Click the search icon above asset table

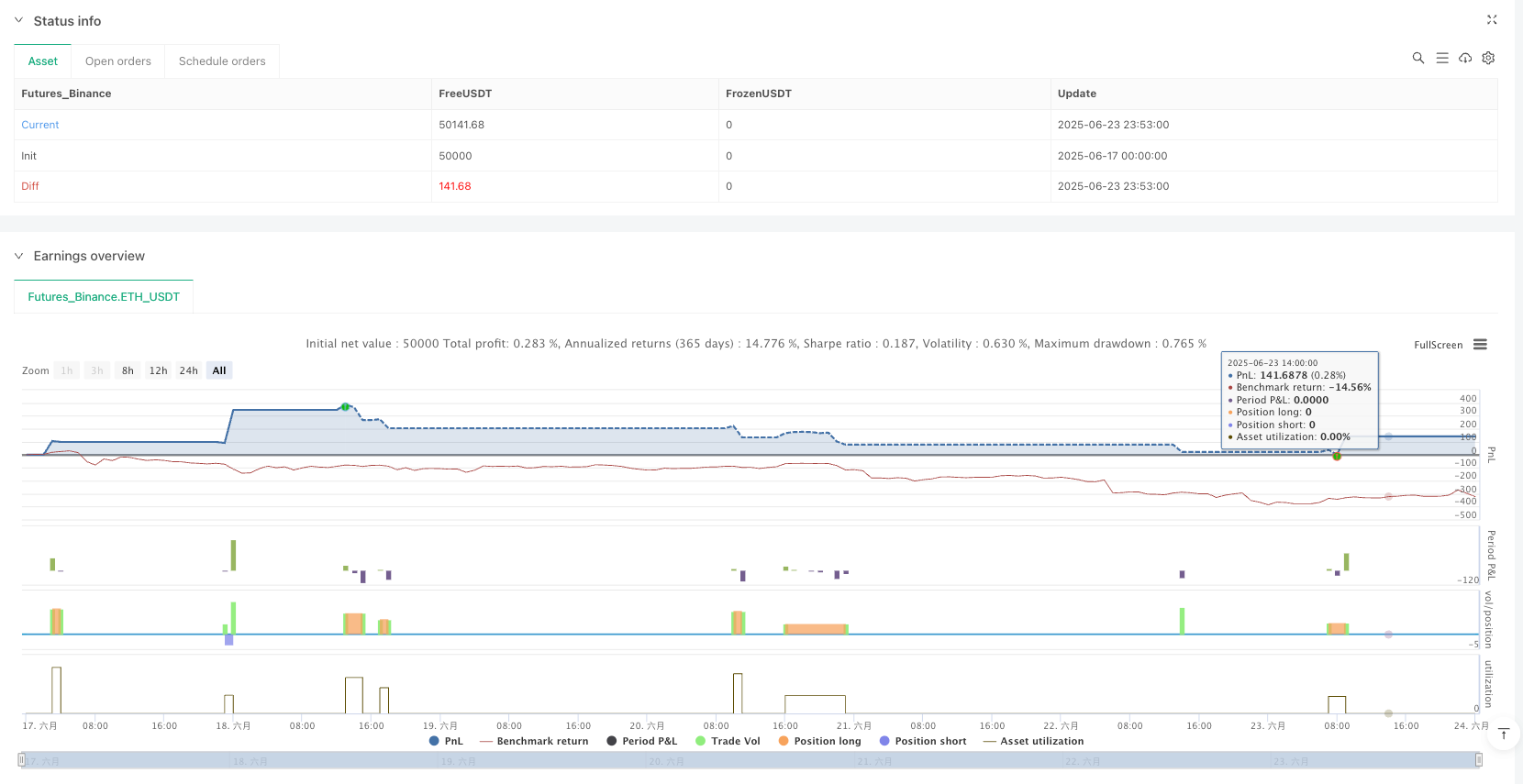pos(1417,58)
